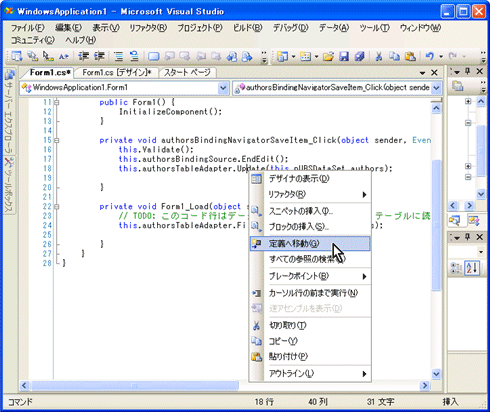Choose デザイナの表示(D) from context menu

click(x=310, y=179)
